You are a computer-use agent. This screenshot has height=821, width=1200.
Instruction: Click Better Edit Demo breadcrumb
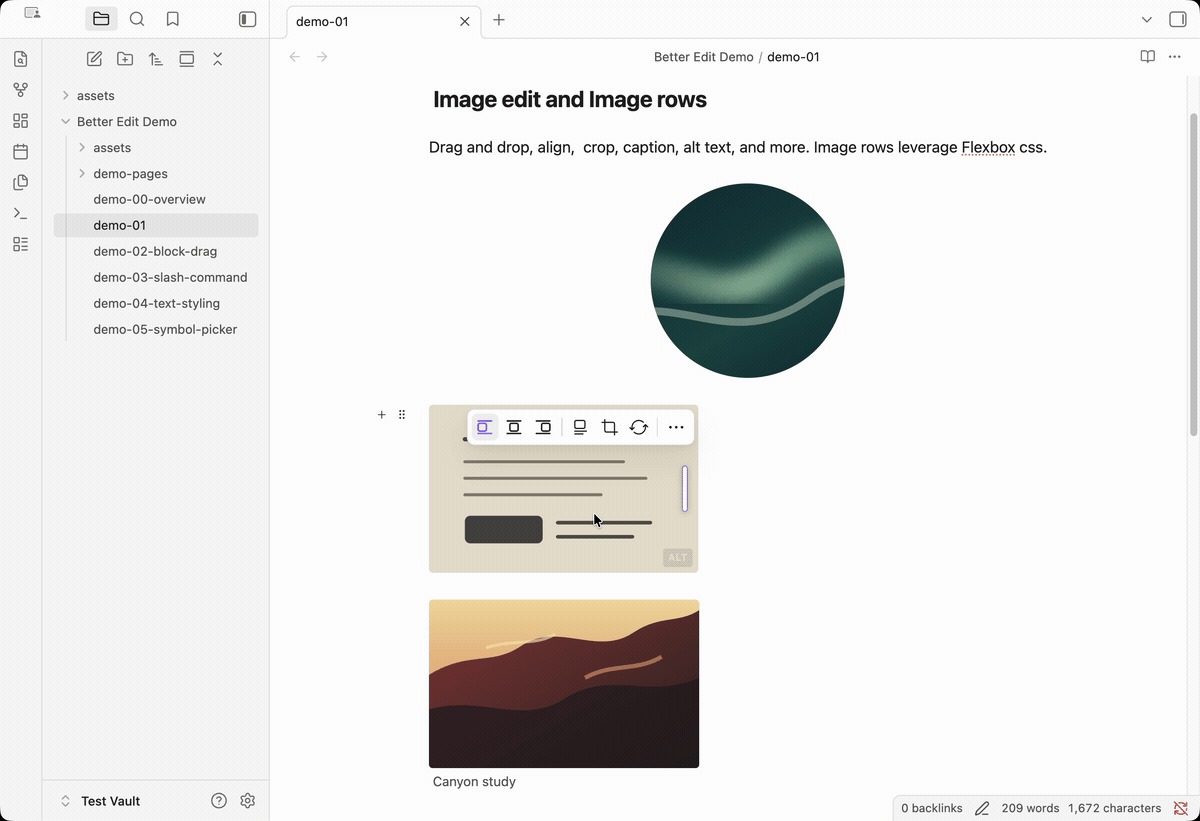(x=704, y=57)
